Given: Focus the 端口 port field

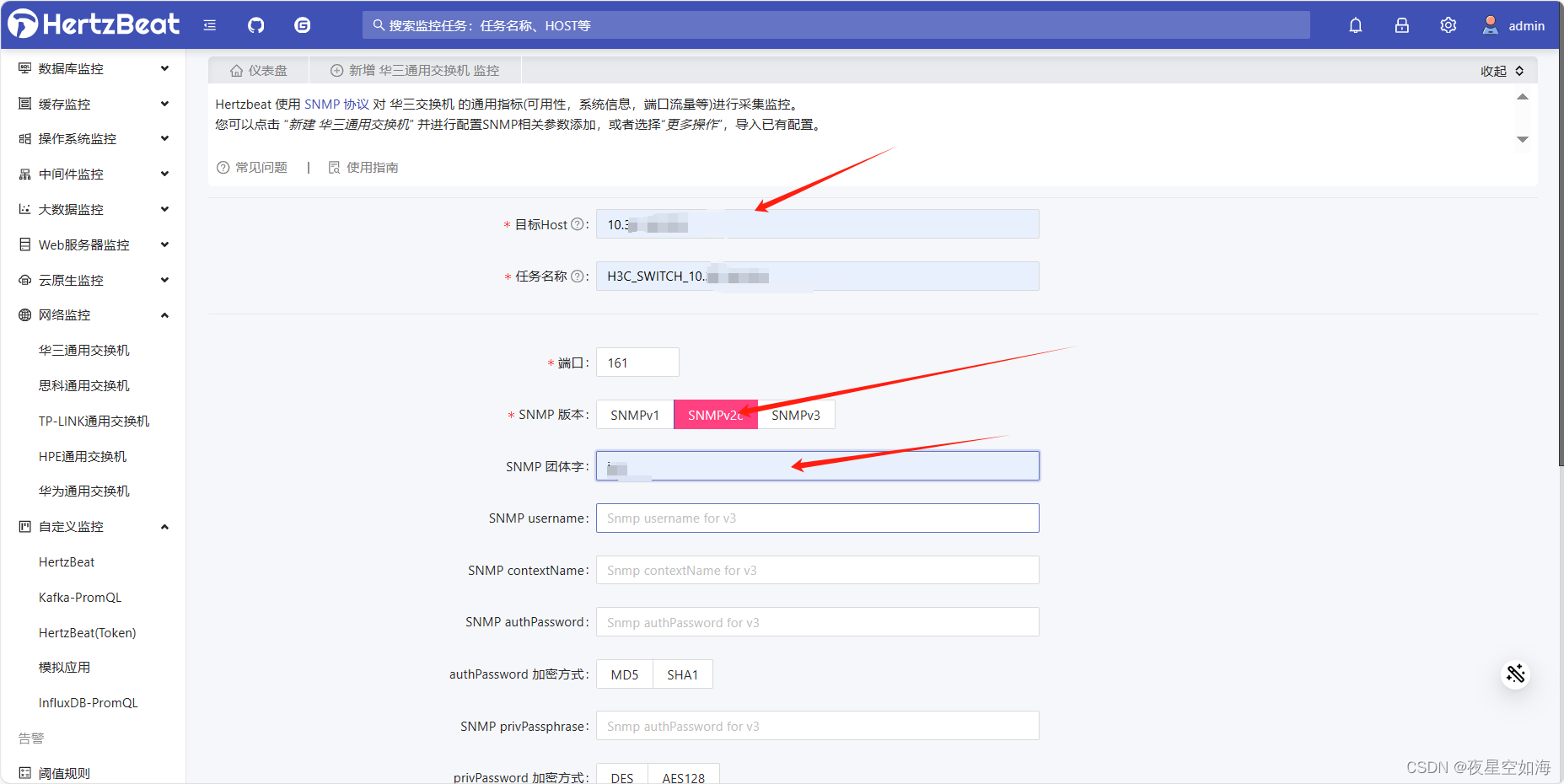Looking at the screenshot, I should pos(637,362).
